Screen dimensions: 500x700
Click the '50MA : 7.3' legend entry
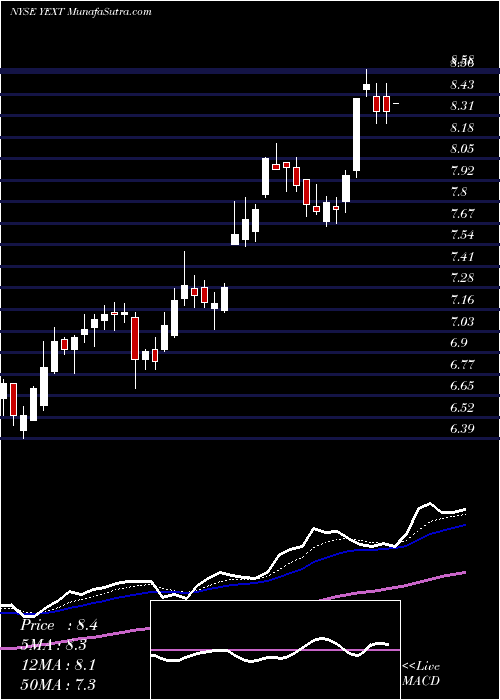point(58,684)
